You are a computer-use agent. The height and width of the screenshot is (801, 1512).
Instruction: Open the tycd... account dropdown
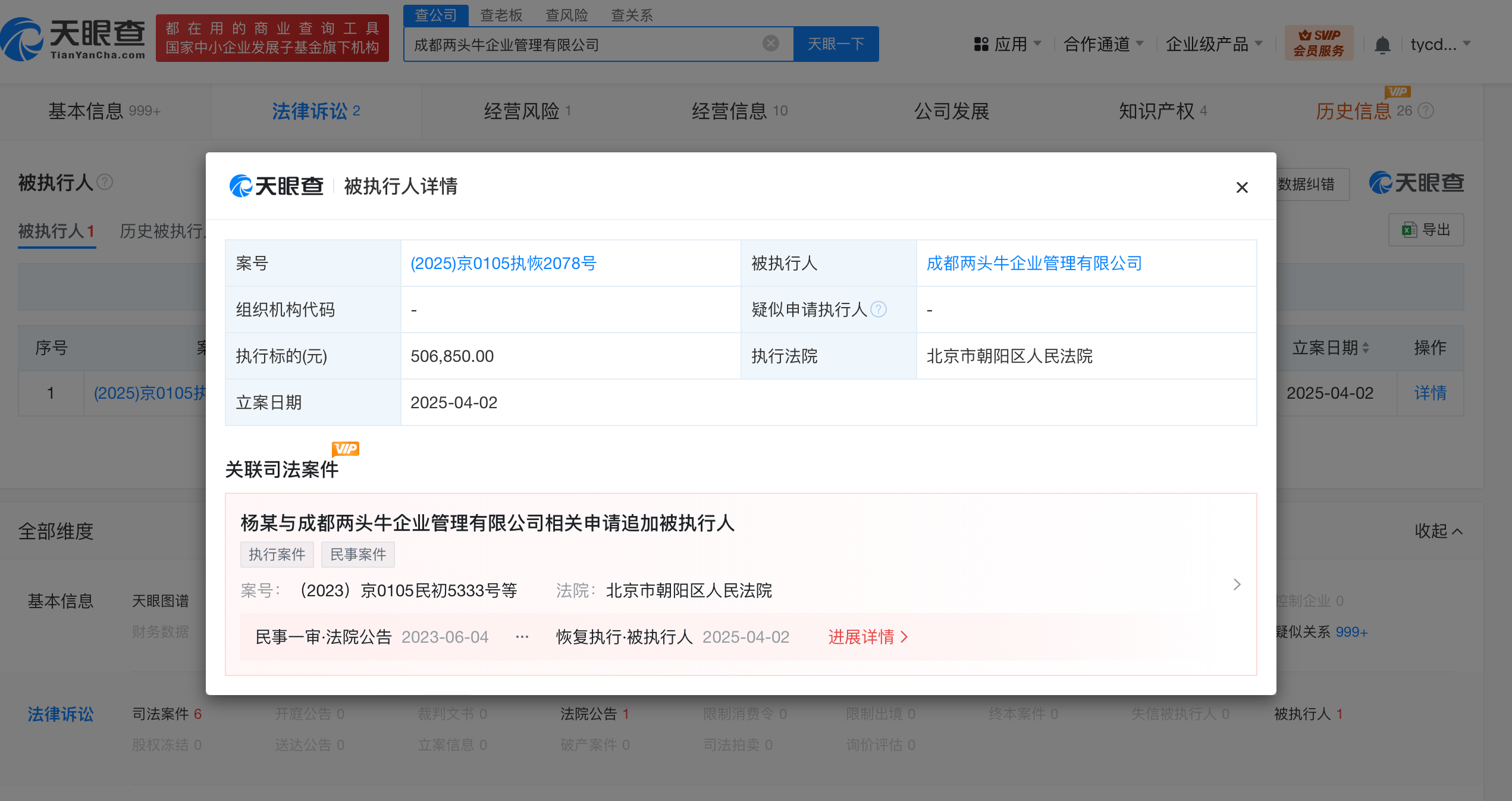click(1441, 44)
